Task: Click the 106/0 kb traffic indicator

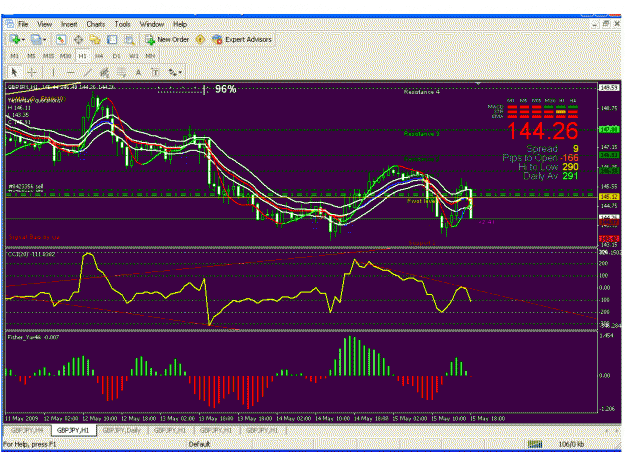Action: click(x=571, y=444)
